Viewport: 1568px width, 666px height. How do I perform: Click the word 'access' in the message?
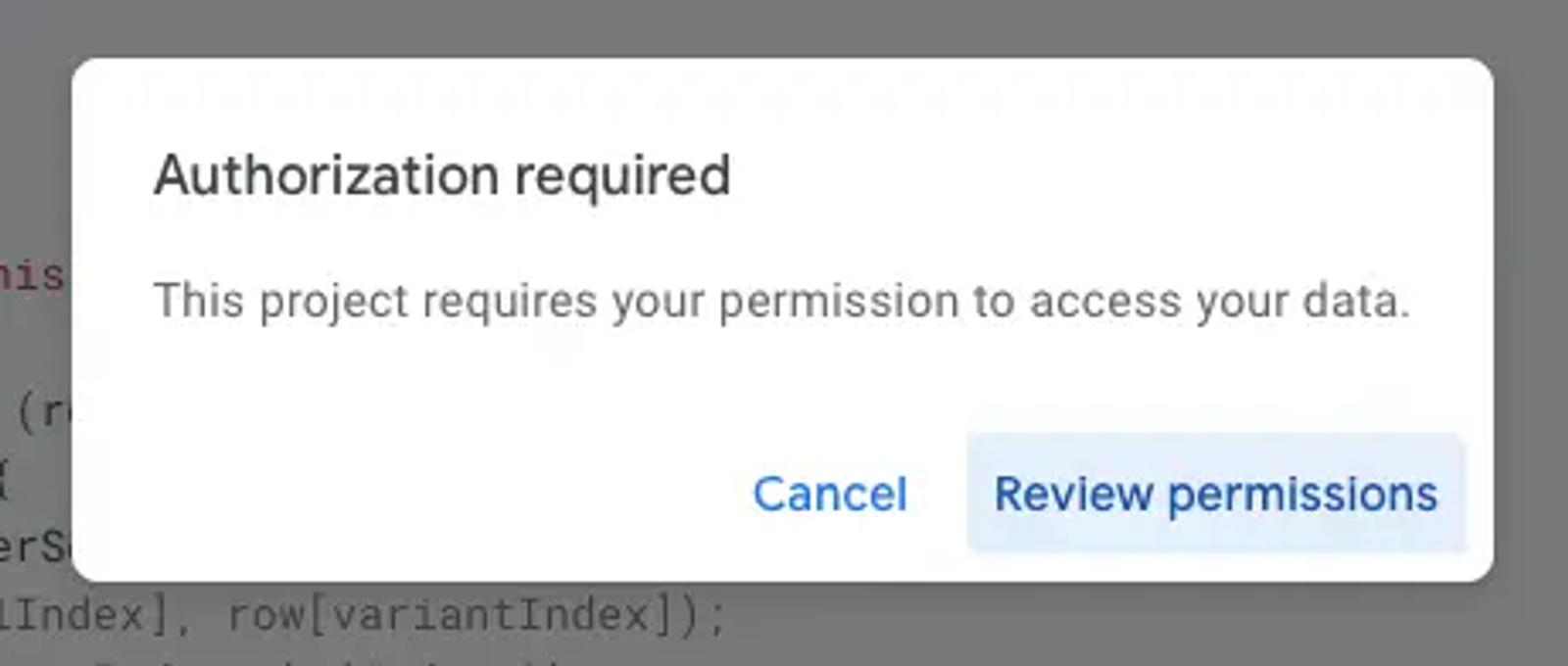(1105, 302)
